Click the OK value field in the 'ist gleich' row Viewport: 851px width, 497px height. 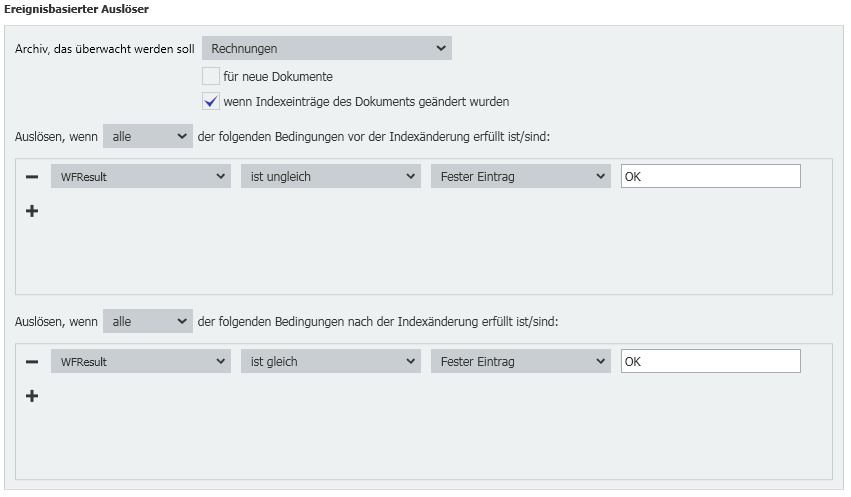pyautogui.click(x=710, y=362)
